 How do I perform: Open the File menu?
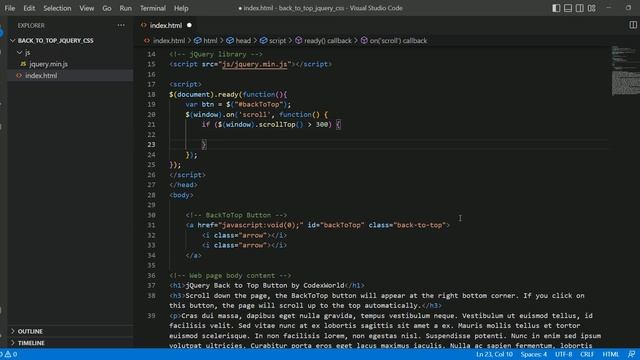10,8
